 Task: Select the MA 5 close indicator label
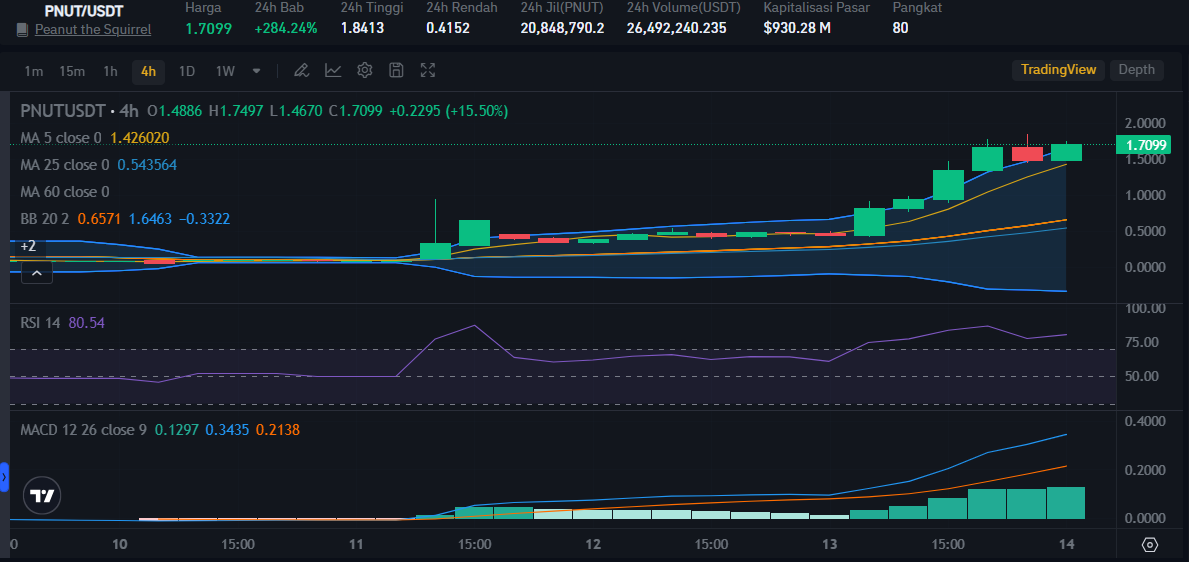point(61,138)
